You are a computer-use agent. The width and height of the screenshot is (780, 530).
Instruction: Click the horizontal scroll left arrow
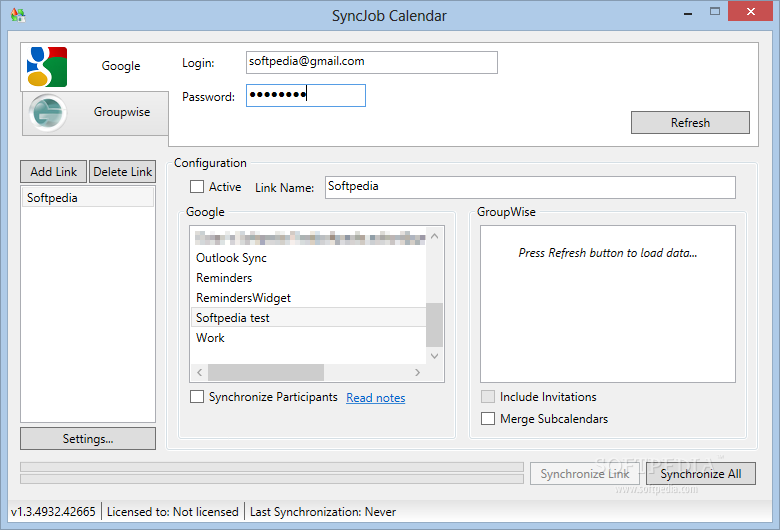pyautogui.click(x=199, y=372)
